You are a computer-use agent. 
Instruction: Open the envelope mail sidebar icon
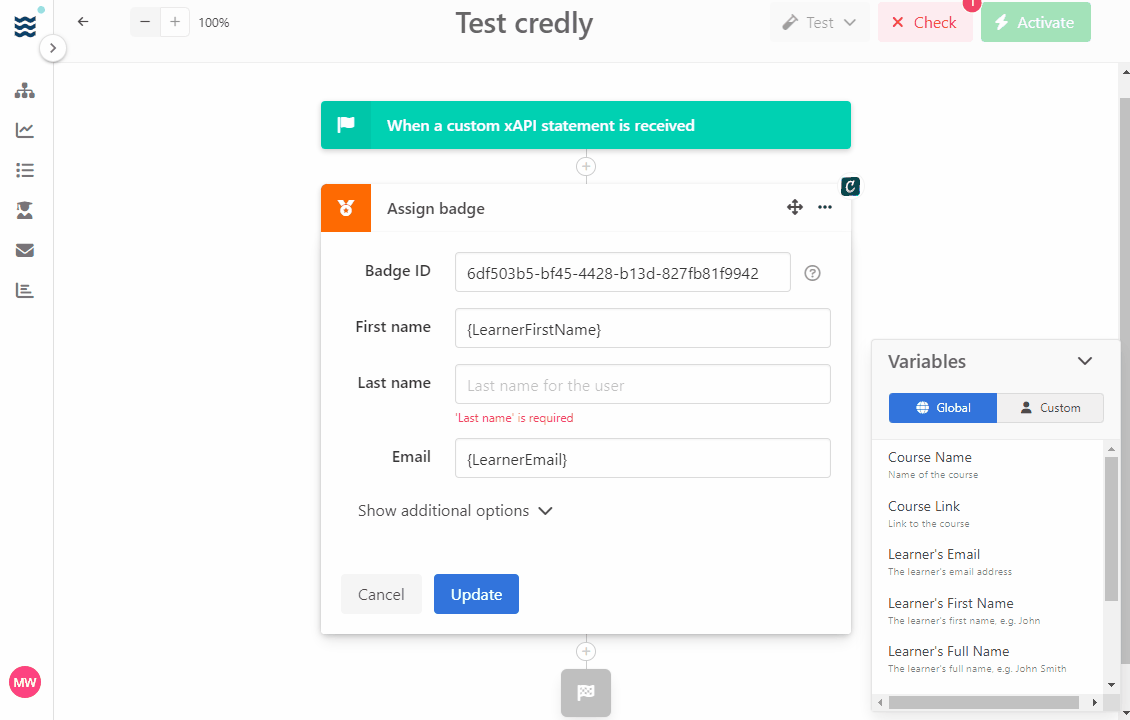click(25, 250)
